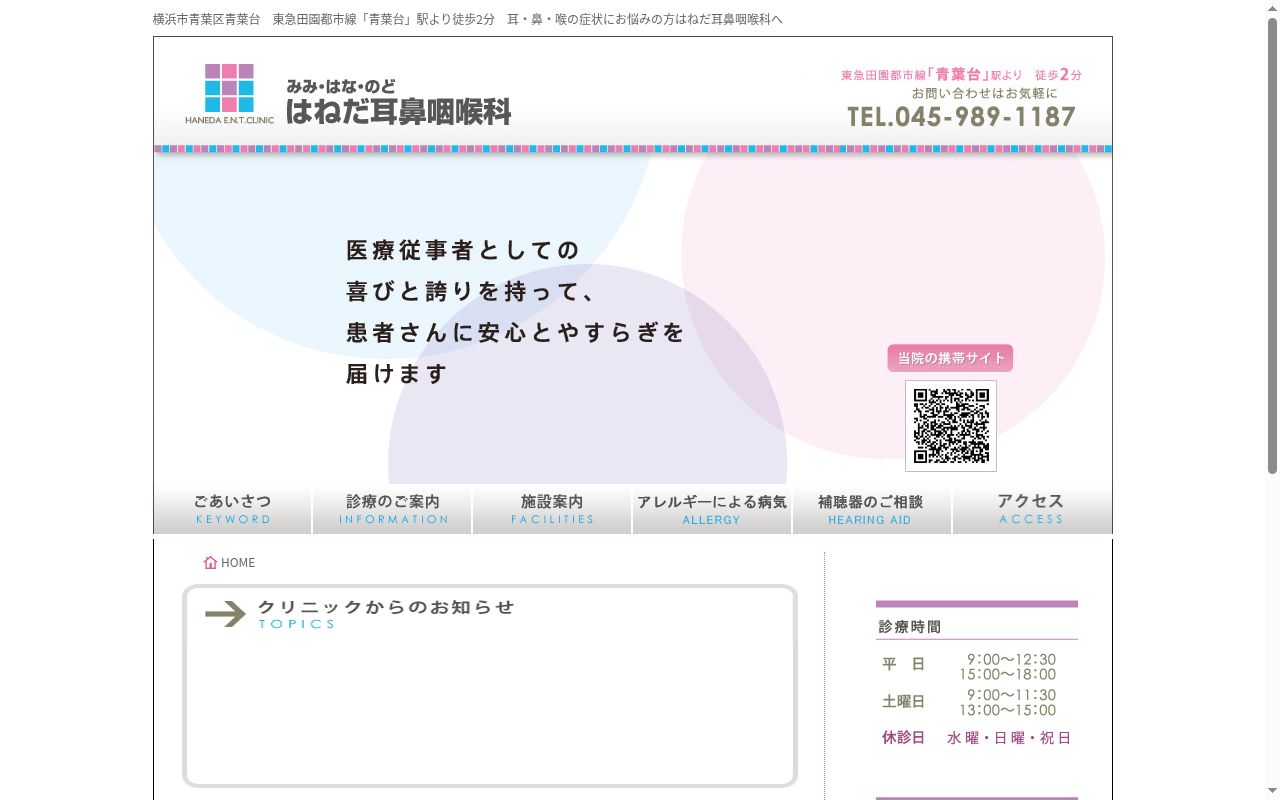
Task: Click the pink home icon in breadcrumb
Action: tap(210, 563)
